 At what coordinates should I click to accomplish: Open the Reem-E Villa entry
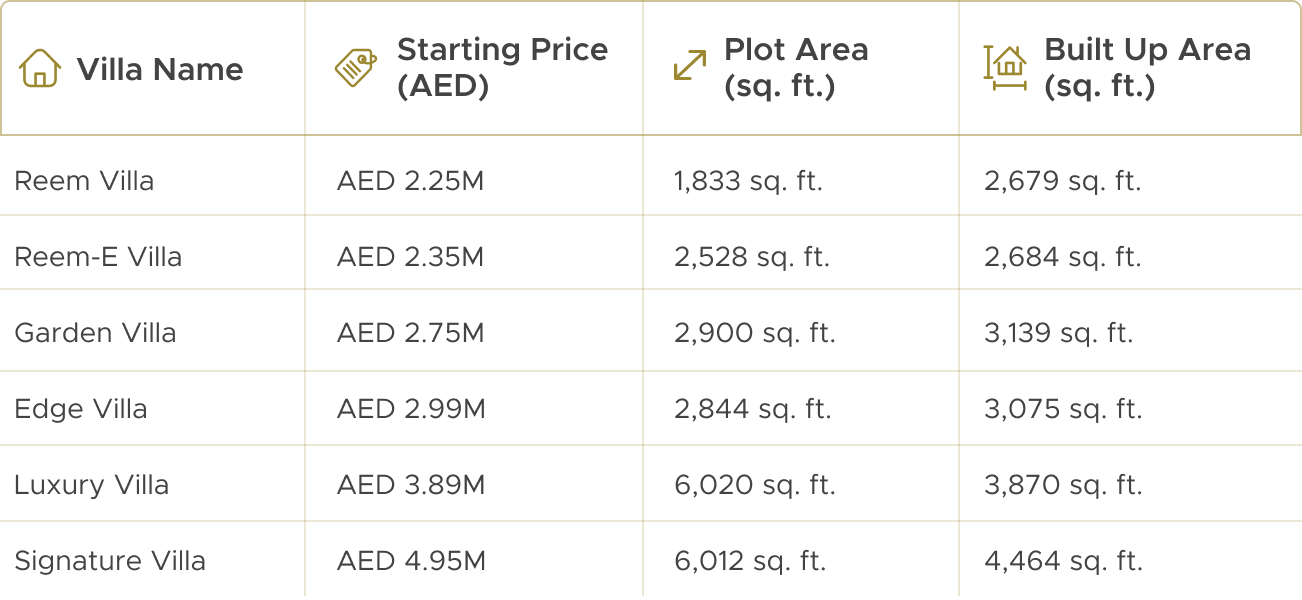[x=98, y=257]
